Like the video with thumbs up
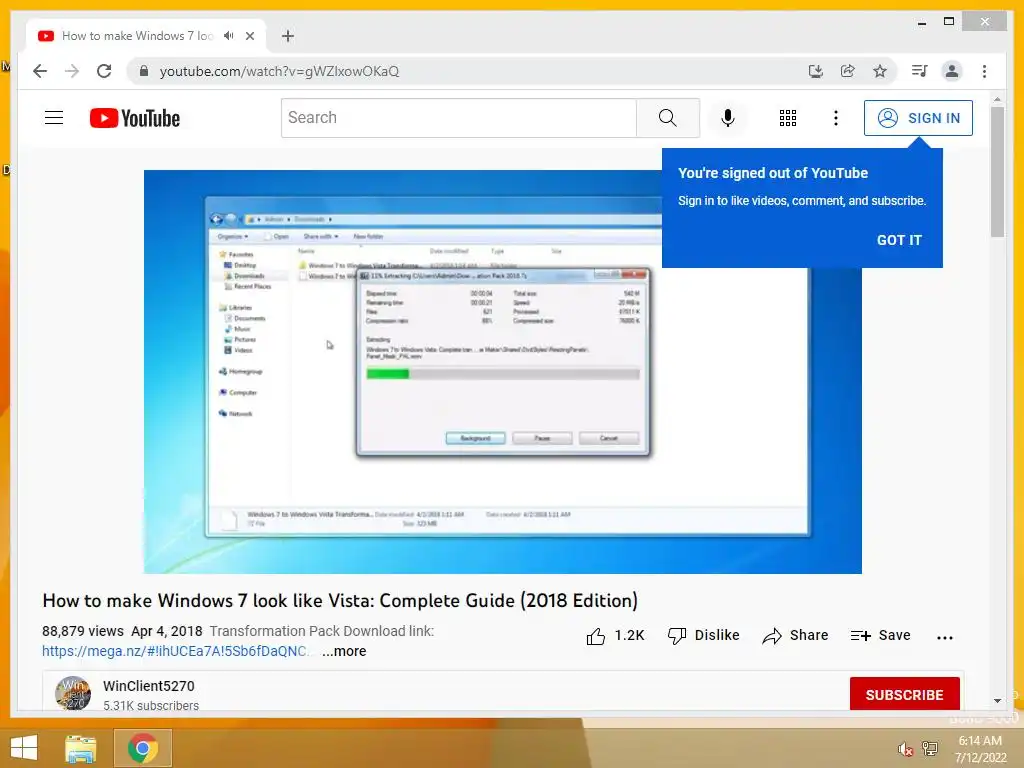 click(615, 635)
